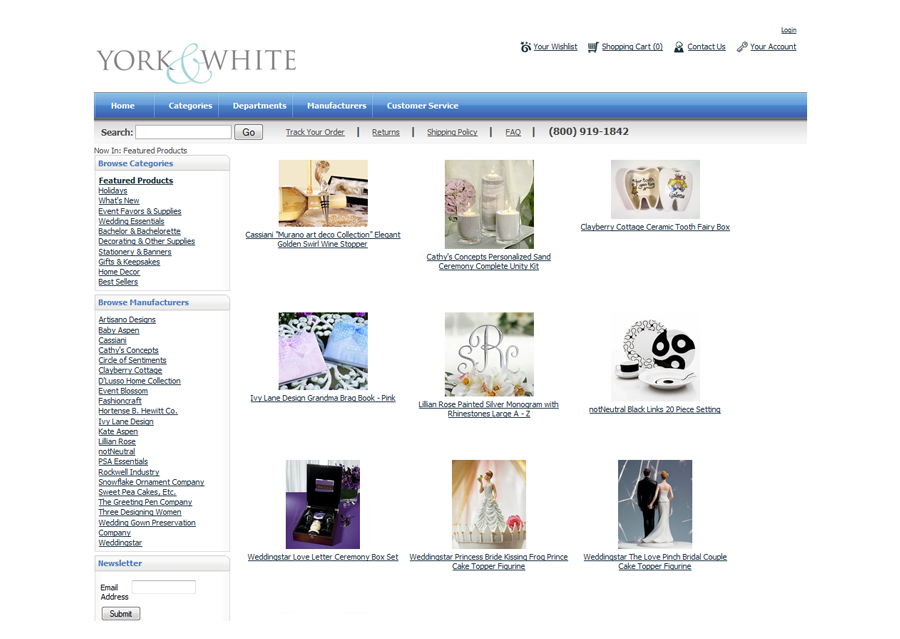Open Cassiani wine stopper product image
Viewport: 900px width, 639px height.
323,193
